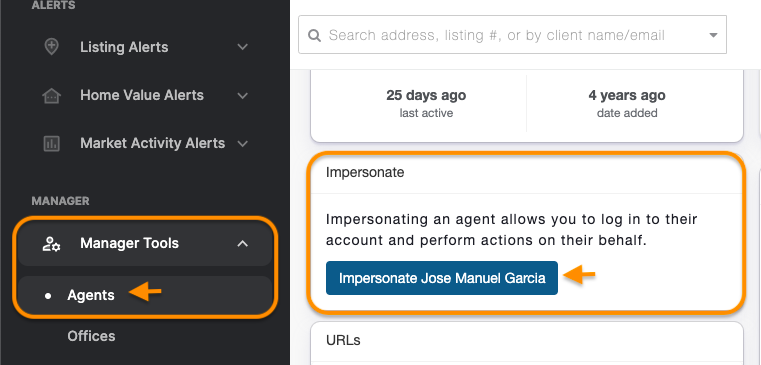The height and width of the screenshot is (365, 761).
Task: Open the search box dropdown arrow
Action: tap(713, 35)
